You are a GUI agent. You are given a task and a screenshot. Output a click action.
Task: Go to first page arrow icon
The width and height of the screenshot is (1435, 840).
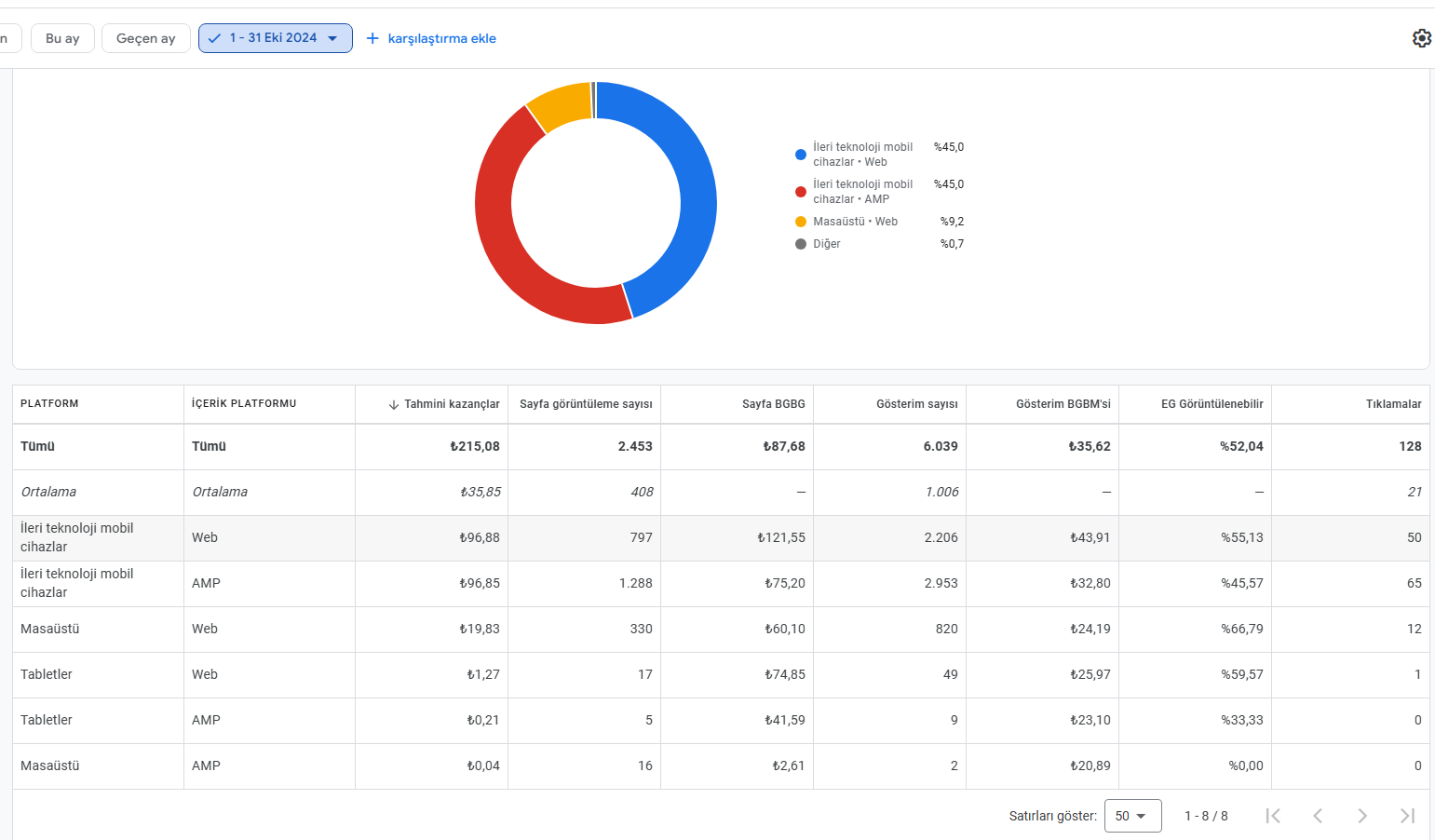pos(1273,816)
